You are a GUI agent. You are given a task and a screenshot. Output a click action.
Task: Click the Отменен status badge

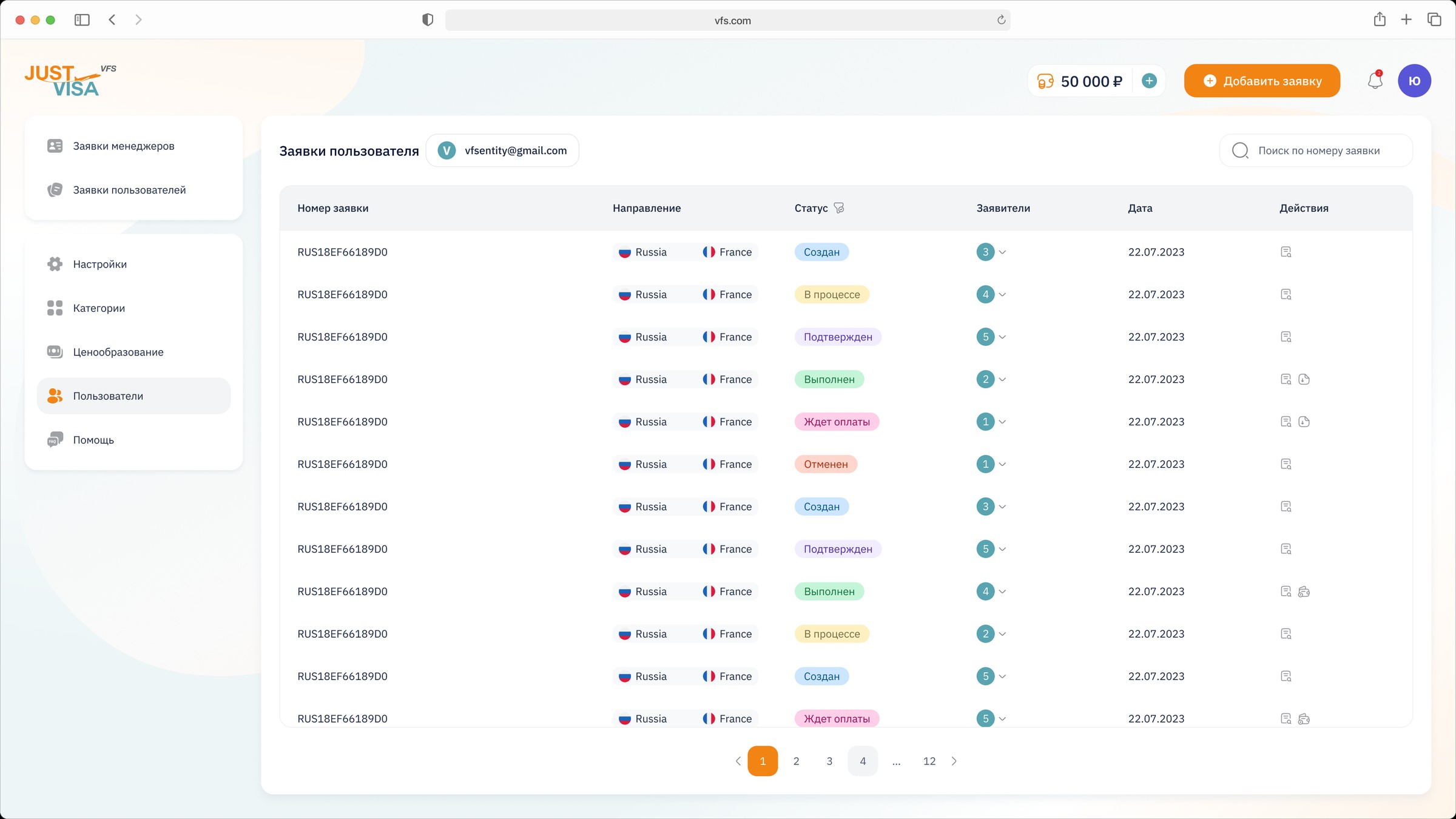coord(826,464)
